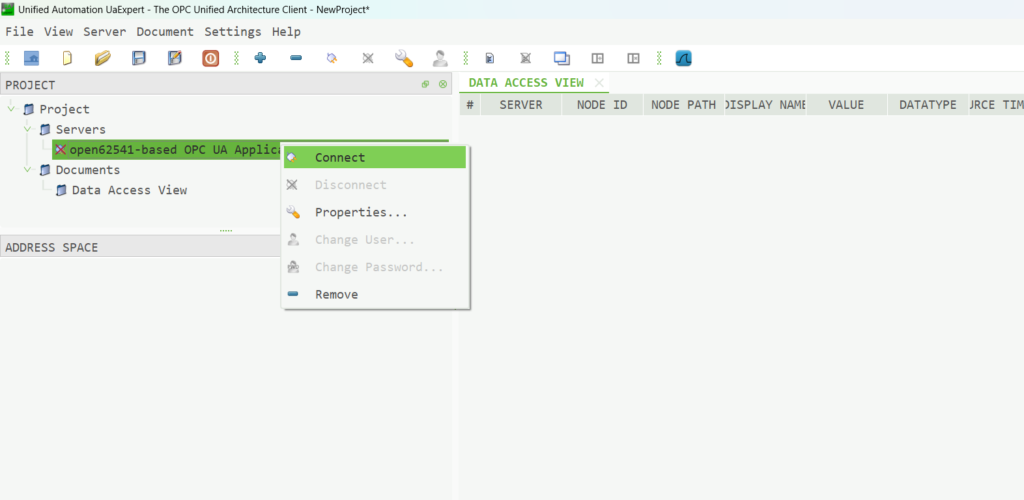Click the # column header
The height and width of the screenshot is (500, 1024).
coord(470,104)
